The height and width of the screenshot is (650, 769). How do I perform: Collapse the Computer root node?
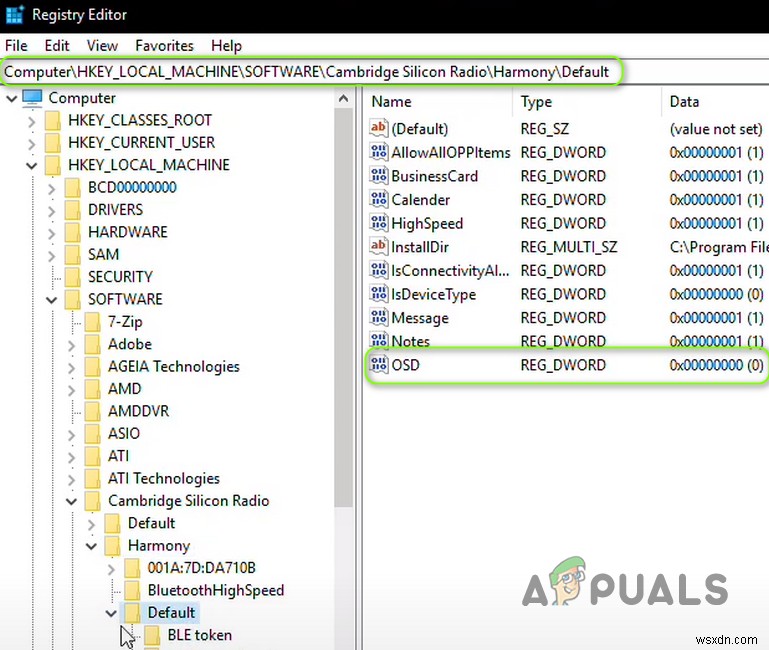pos(12,98)
